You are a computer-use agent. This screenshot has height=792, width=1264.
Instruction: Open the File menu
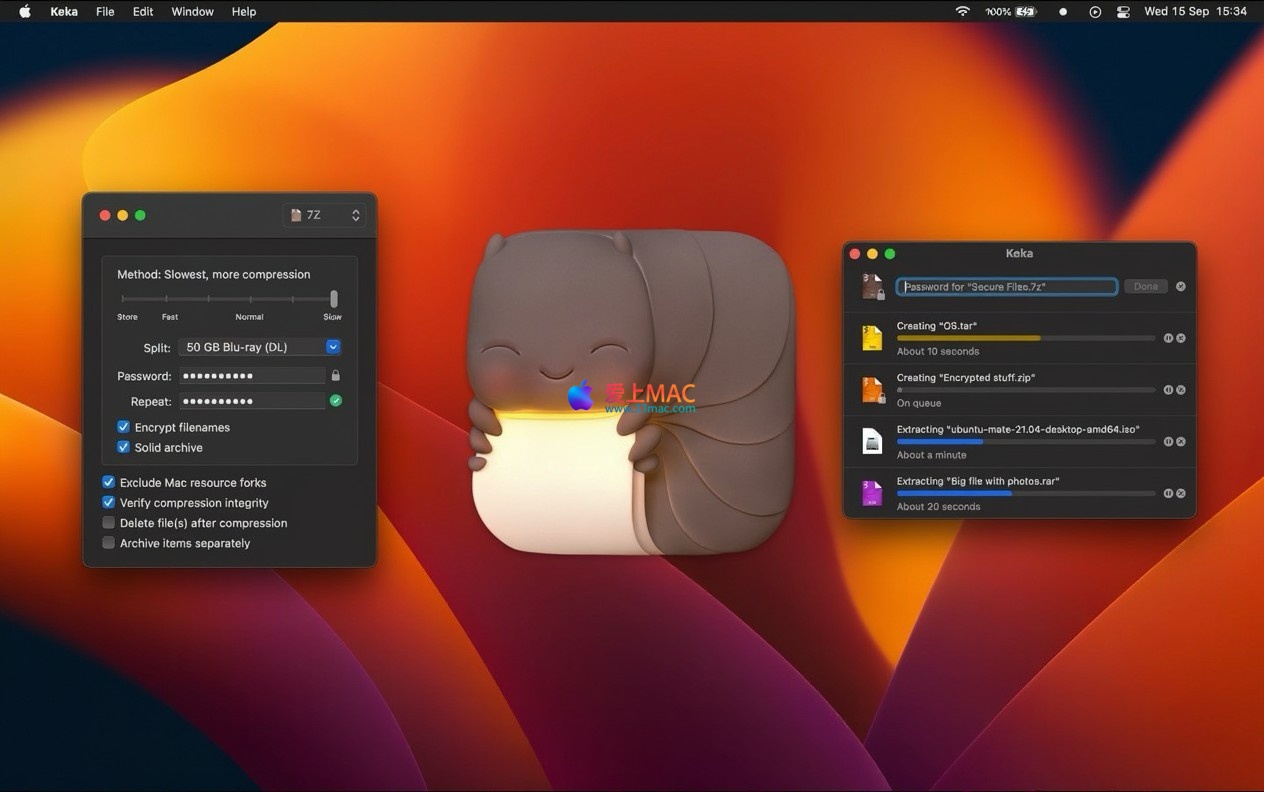(x=105, y=12)
